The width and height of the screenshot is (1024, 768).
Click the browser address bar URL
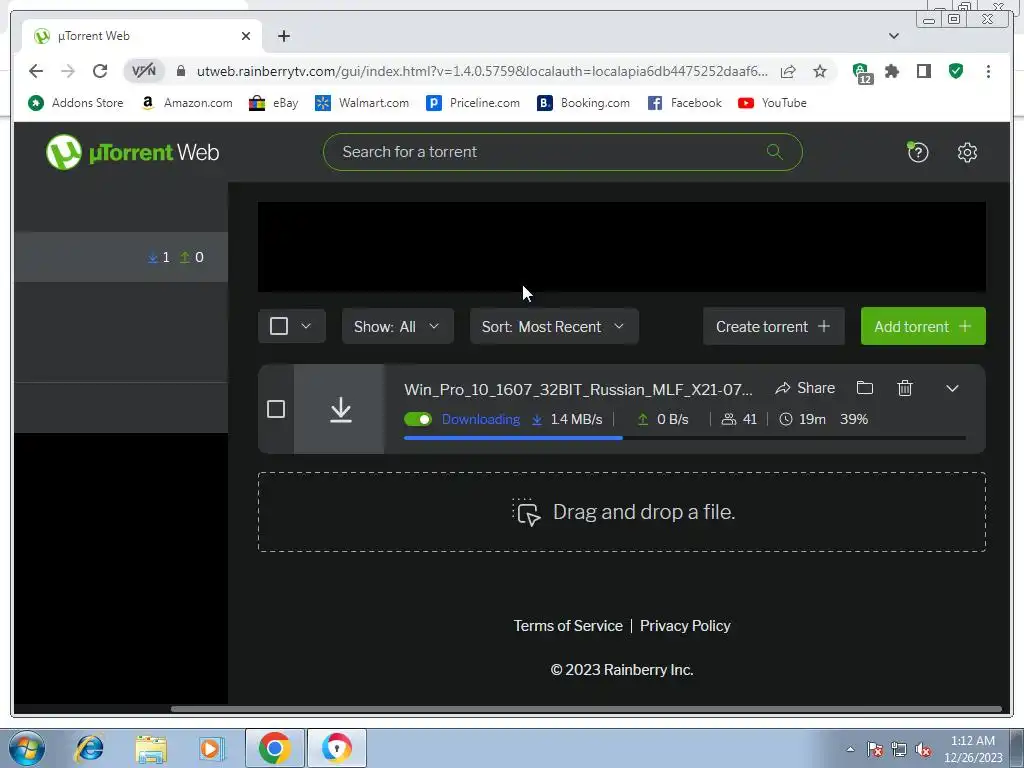coord(482,71)
